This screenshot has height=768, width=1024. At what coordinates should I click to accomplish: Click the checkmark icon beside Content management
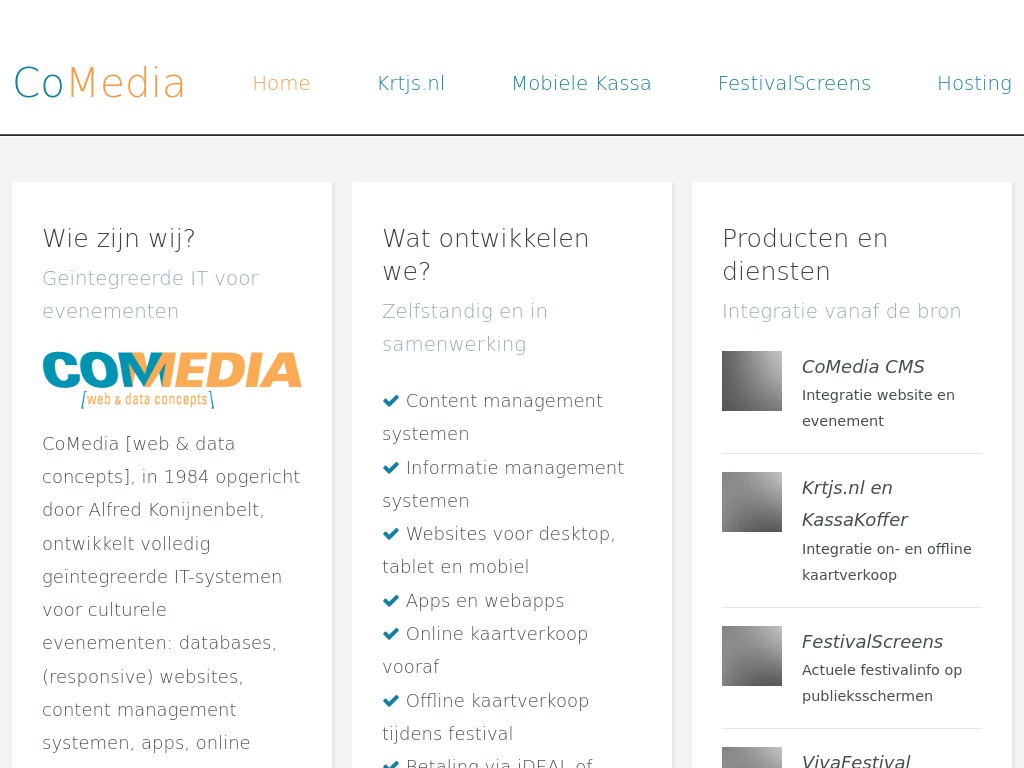click(391, 401)
